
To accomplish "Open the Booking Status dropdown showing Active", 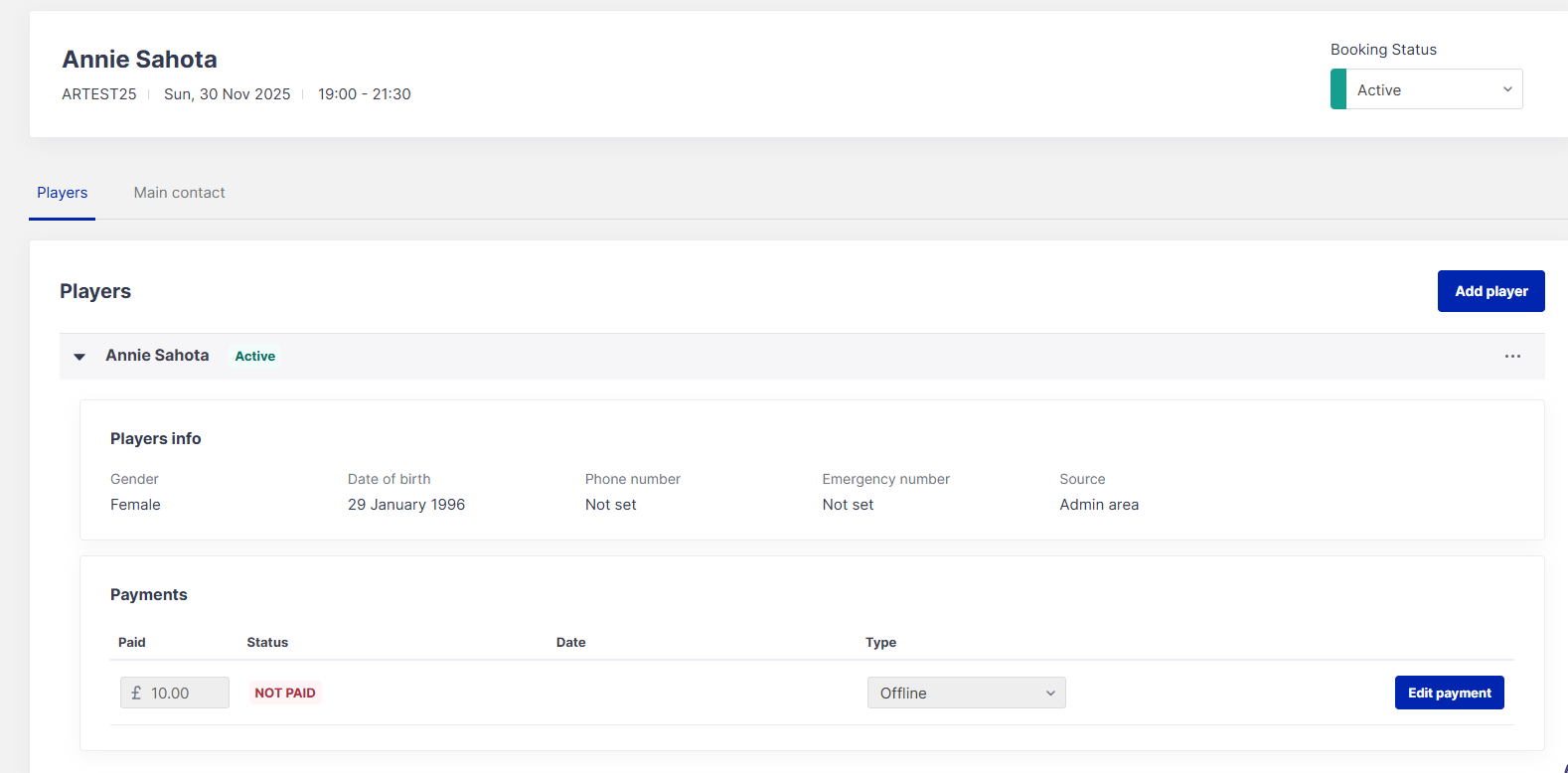I will pyautogui.click(x=1426, y=89).
